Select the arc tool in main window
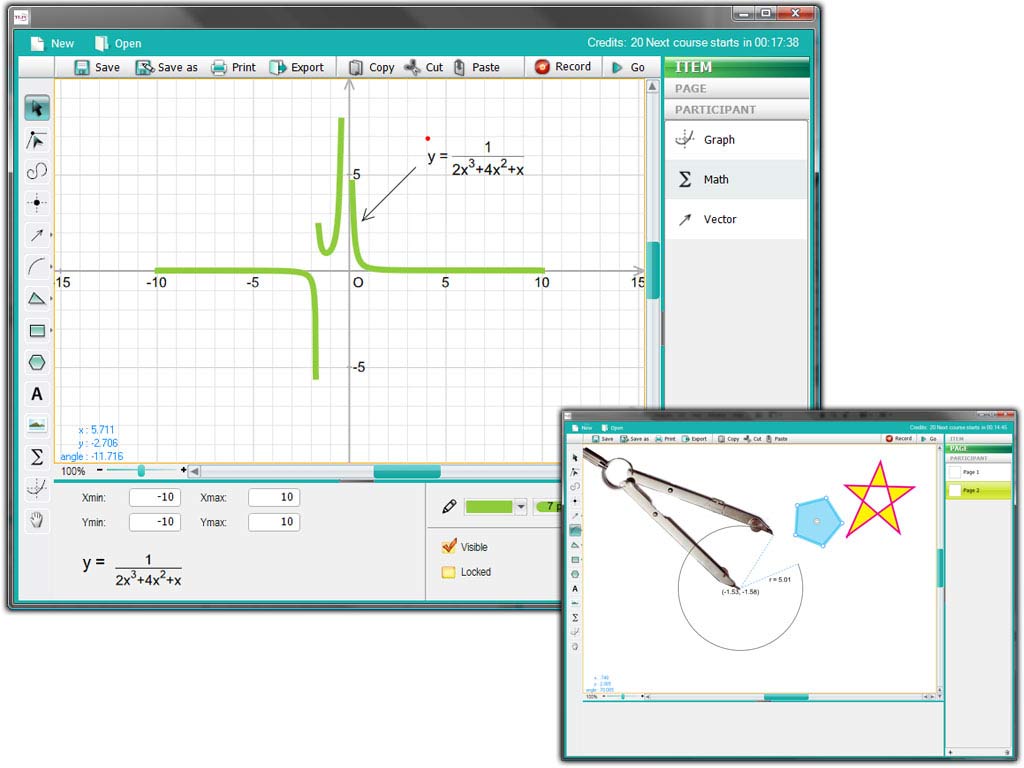Image resolution: width=1024 pixels, height=768 pixels. 37,266
